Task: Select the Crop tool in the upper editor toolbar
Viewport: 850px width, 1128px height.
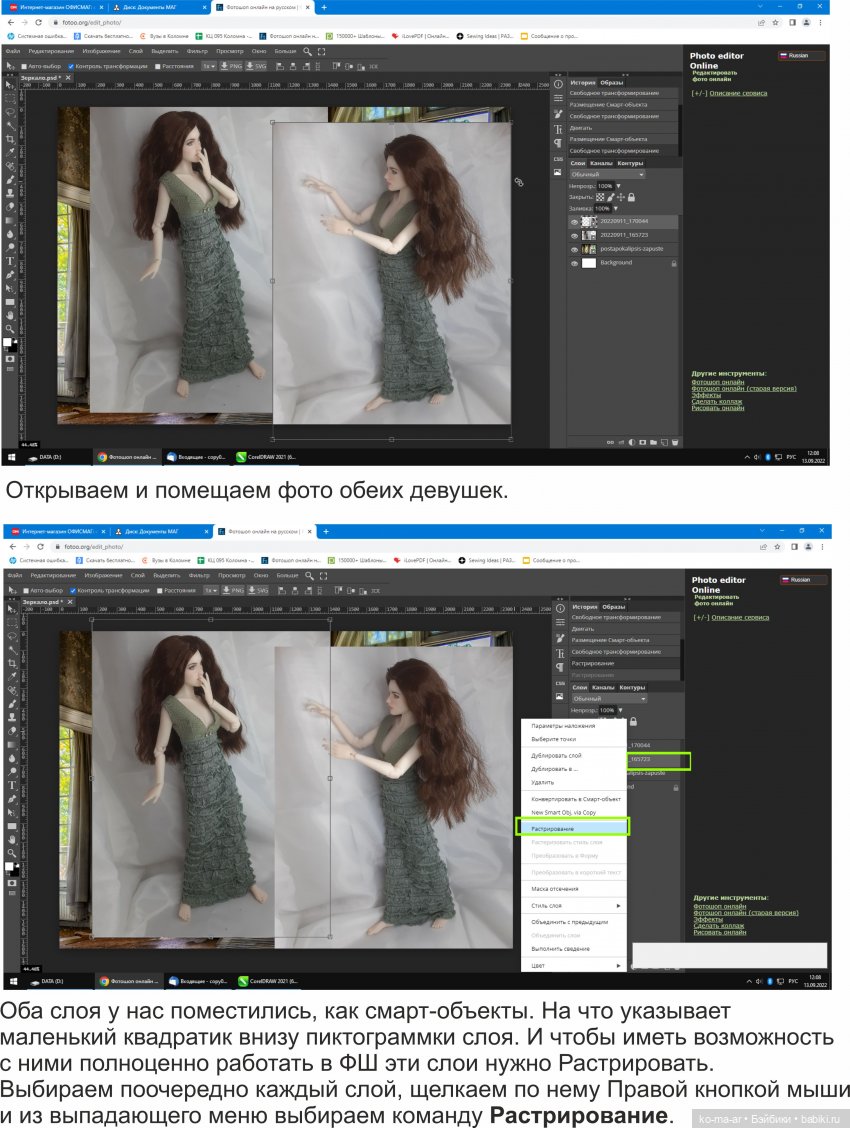Action: 10,139
